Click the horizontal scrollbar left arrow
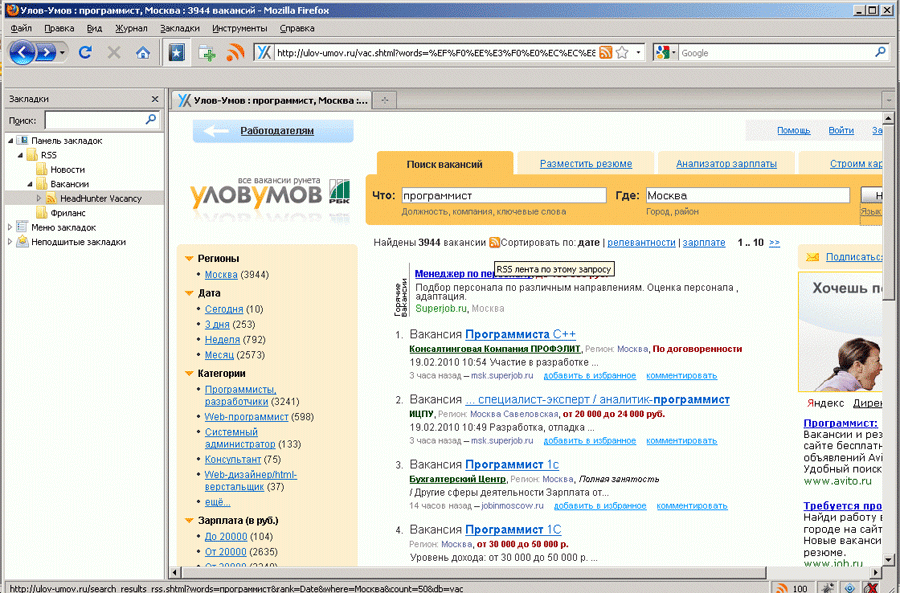 click(175, 572)
